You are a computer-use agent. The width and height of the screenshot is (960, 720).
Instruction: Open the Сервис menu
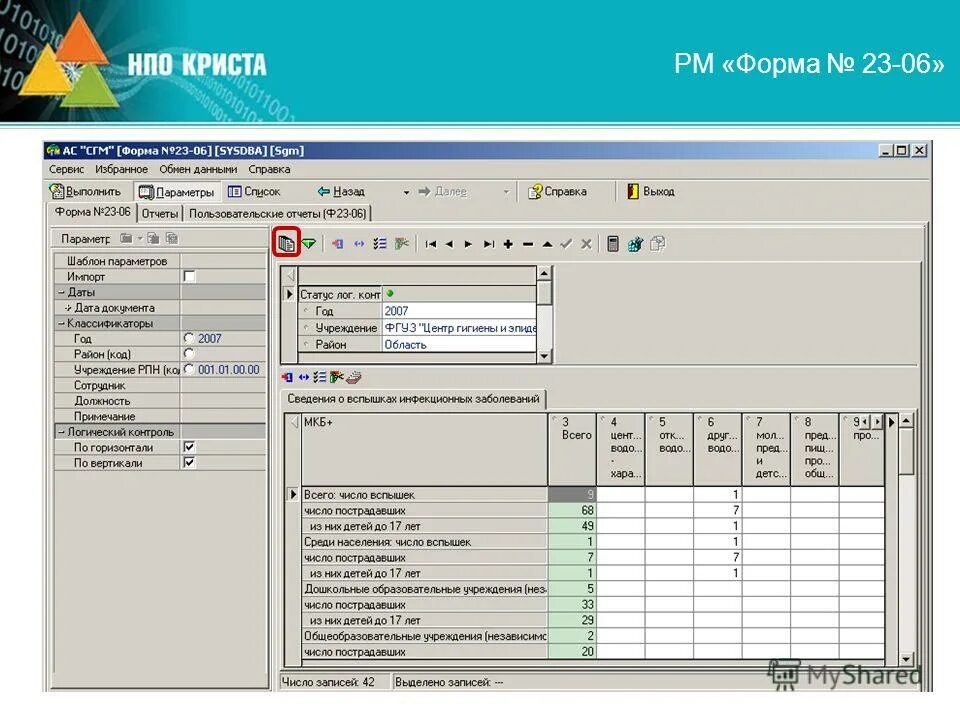[x=66, y=169]
